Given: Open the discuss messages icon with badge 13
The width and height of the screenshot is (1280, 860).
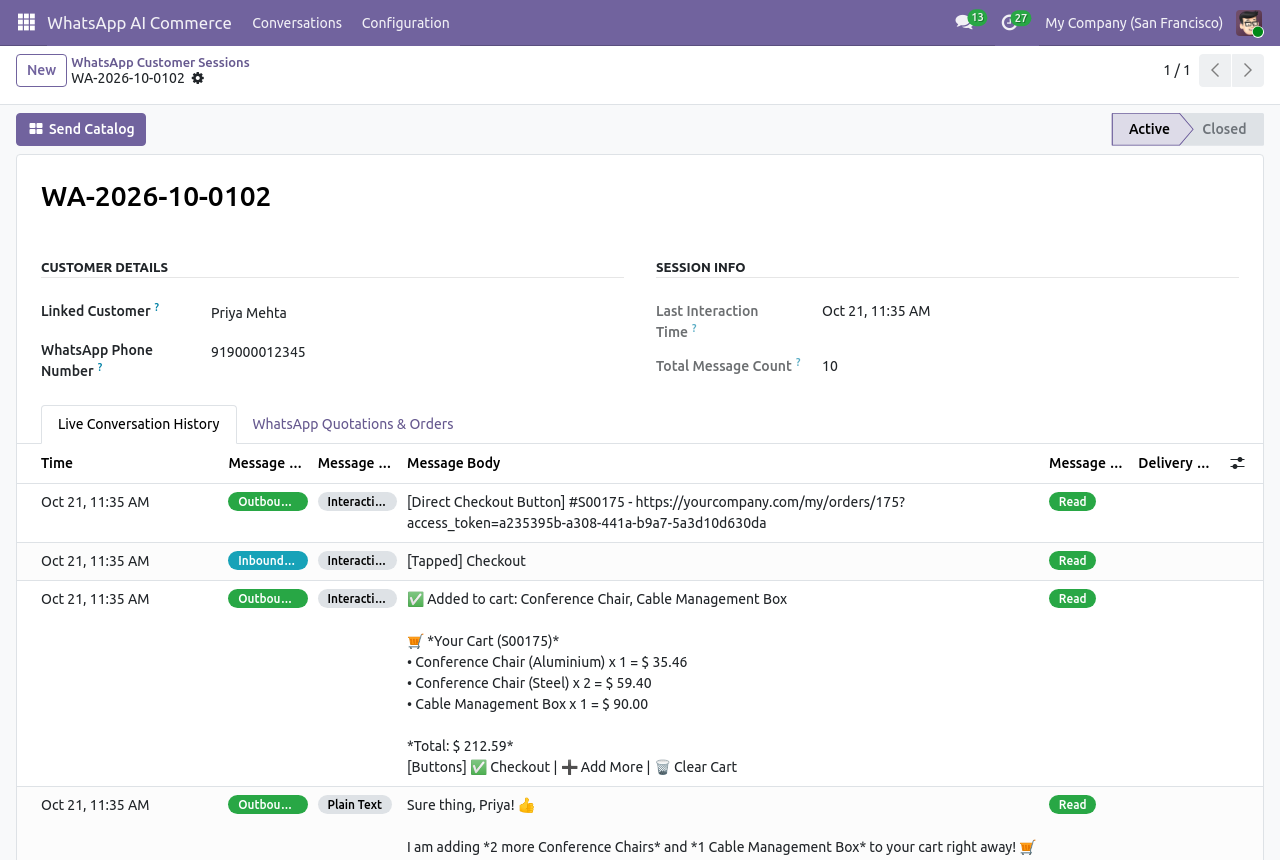Looking at the screenshot, I should click(x=964, y=22).
